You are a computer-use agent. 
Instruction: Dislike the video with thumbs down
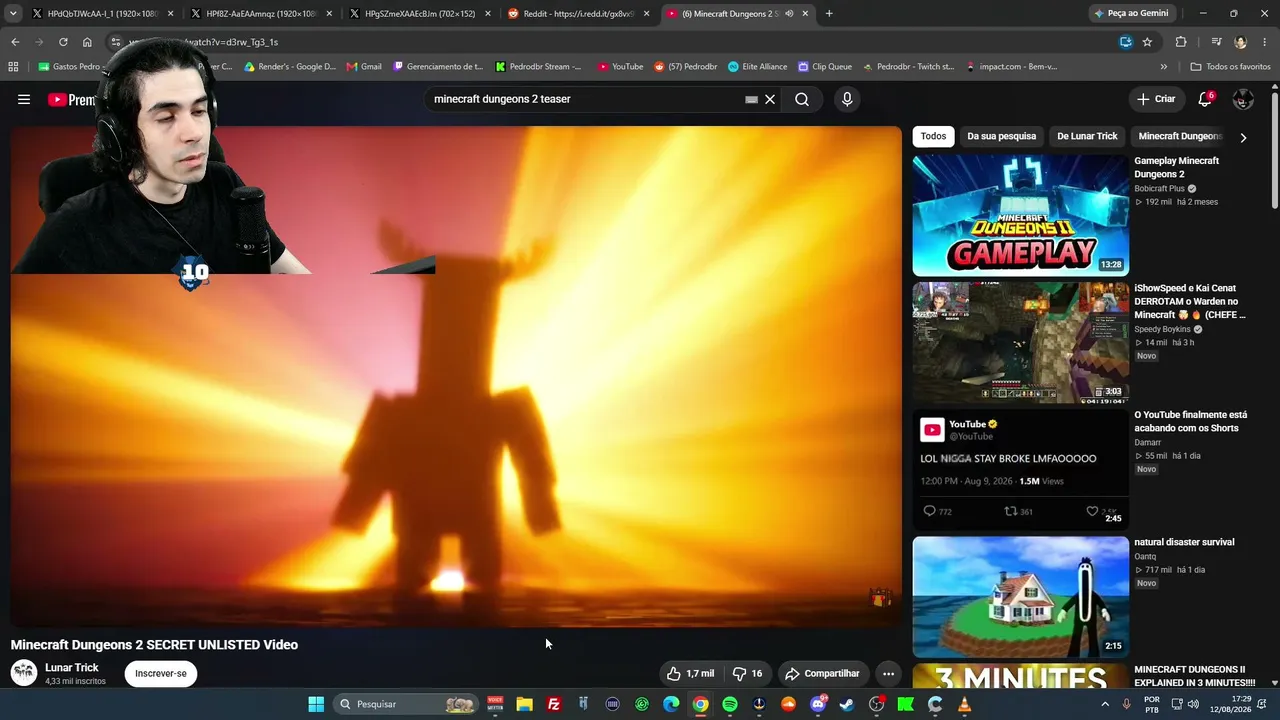click(x=747, y=674)
